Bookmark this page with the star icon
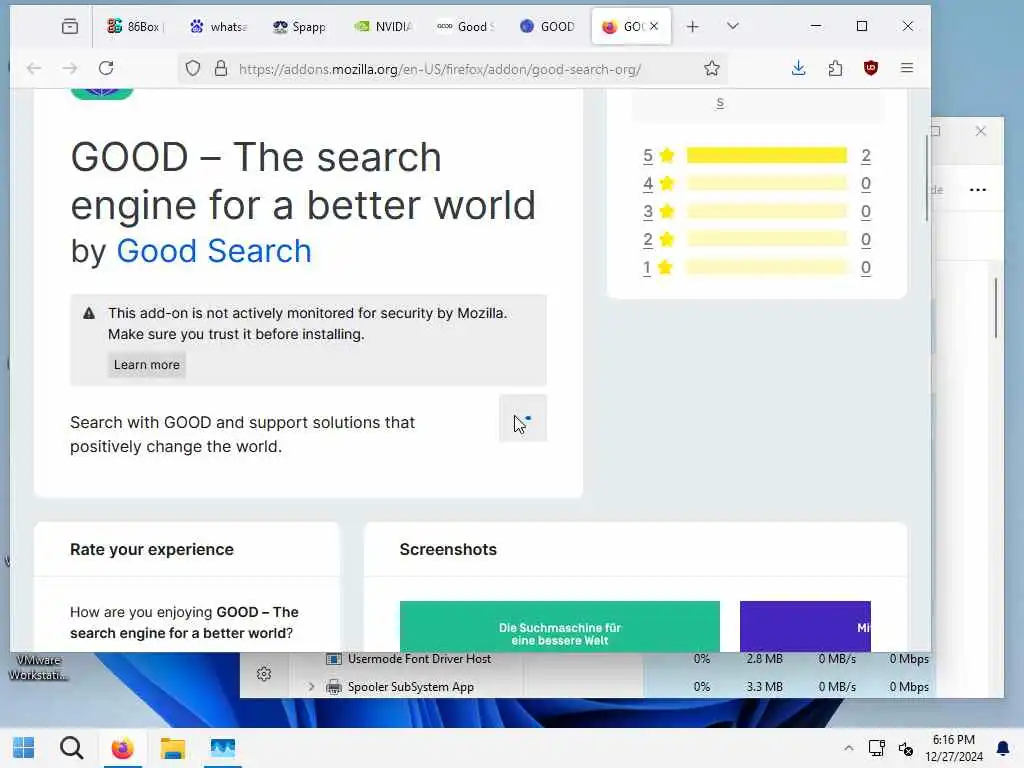Screen dimensions: 1024x768 (x=712, y=68)
